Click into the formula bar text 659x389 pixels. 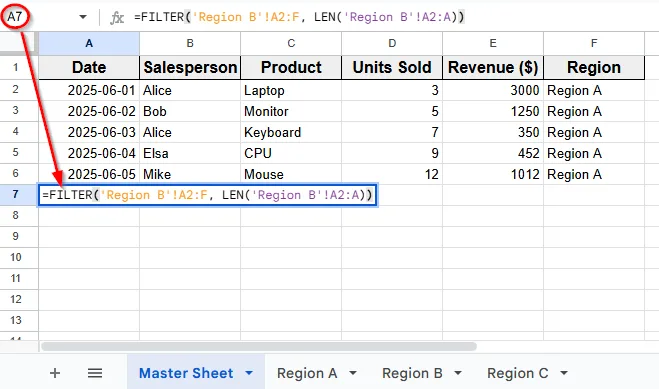coord(299,17)
